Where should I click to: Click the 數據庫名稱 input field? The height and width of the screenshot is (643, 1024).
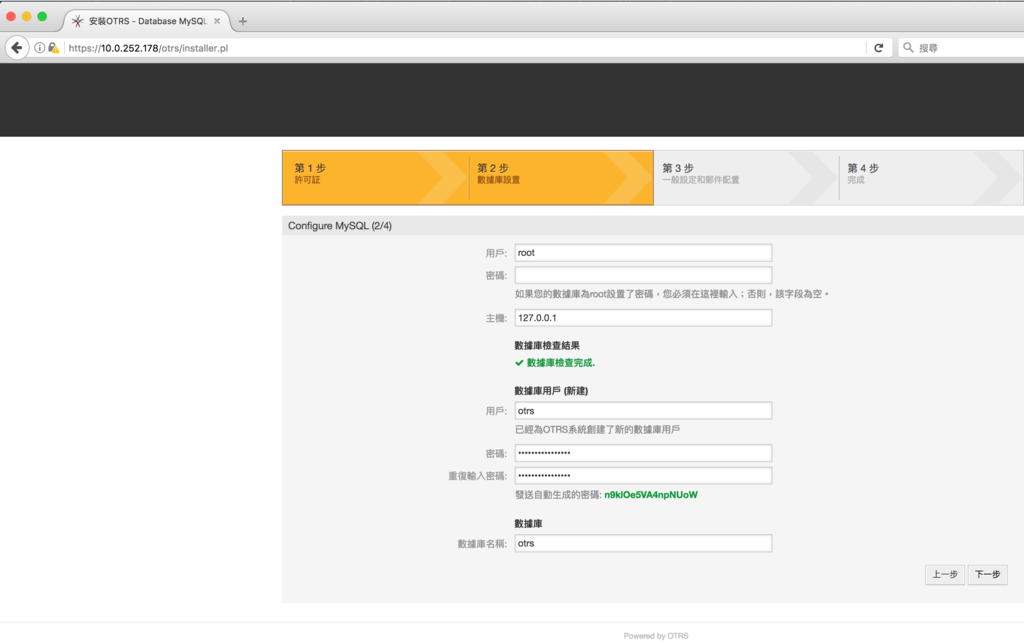pos(643,543)
